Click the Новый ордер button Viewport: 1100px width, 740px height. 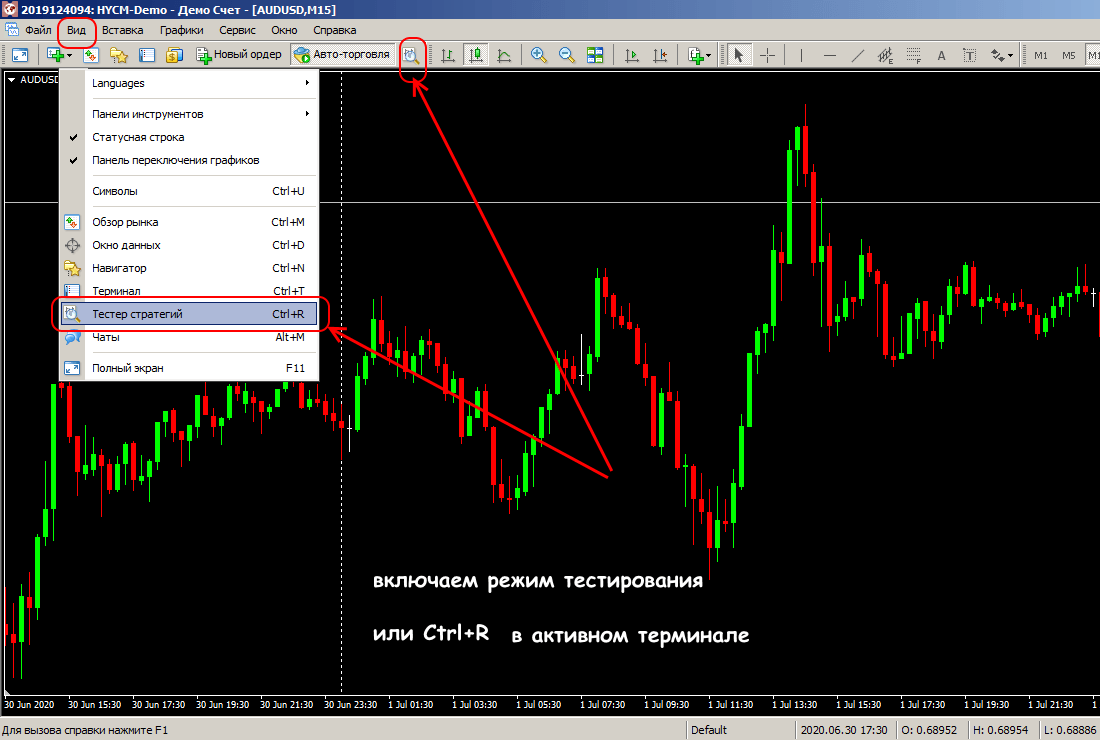coord(239,54)
